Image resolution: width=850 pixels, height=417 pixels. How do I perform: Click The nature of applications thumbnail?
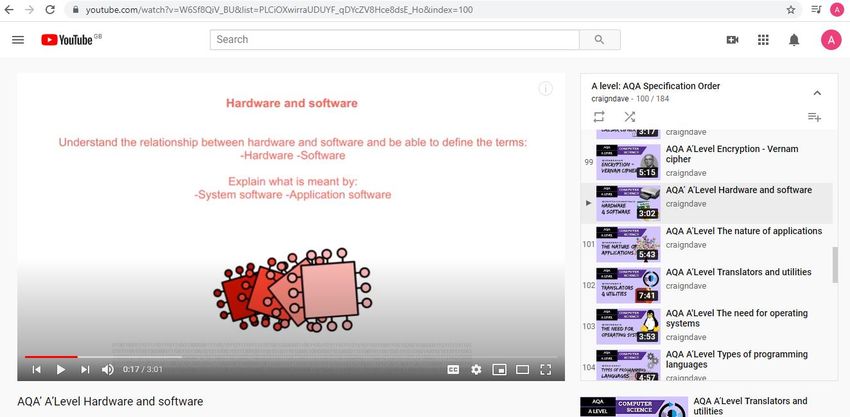click(x=628, y=244)
